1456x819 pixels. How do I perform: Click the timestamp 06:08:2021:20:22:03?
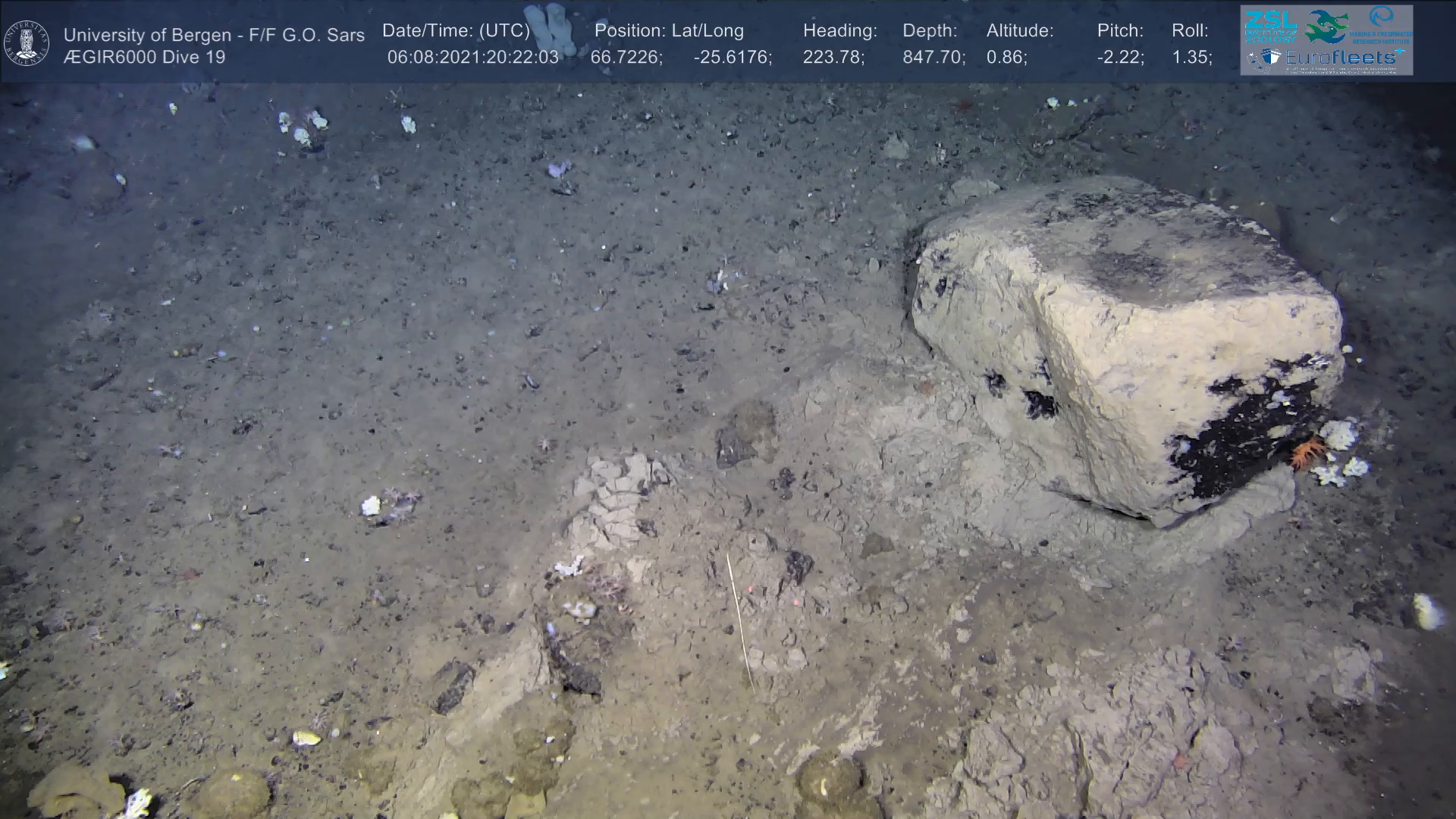(x=472, y=57)
